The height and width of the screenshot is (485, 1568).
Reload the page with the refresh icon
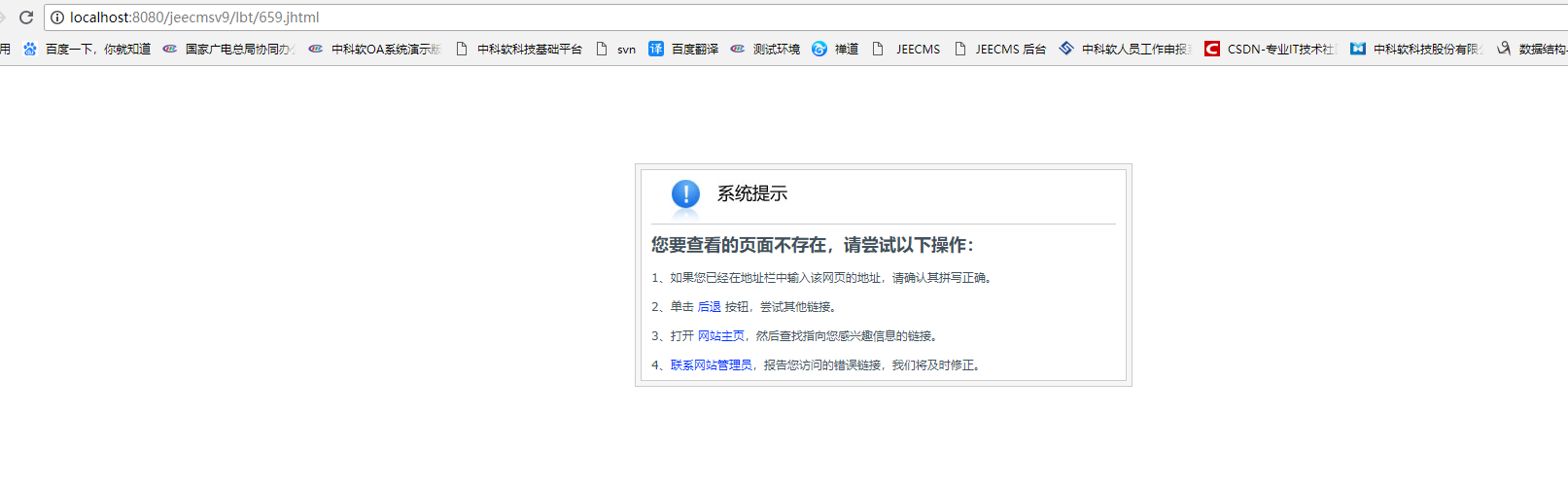[26, 17]
